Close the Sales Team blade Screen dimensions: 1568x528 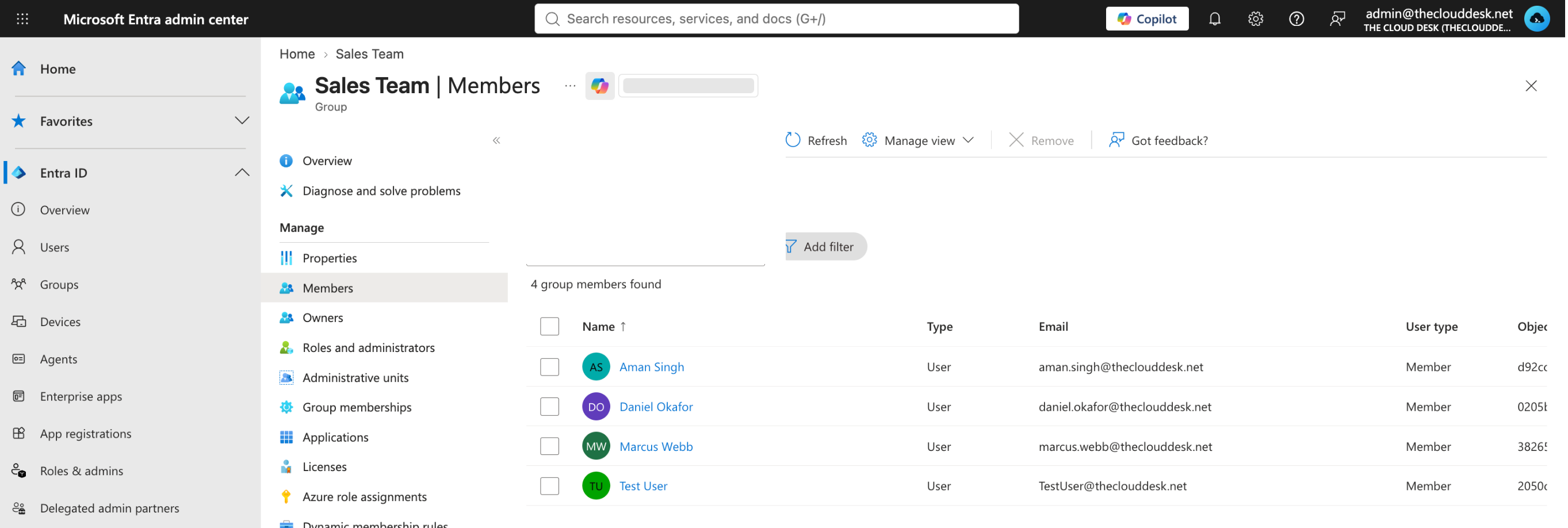1533,86
